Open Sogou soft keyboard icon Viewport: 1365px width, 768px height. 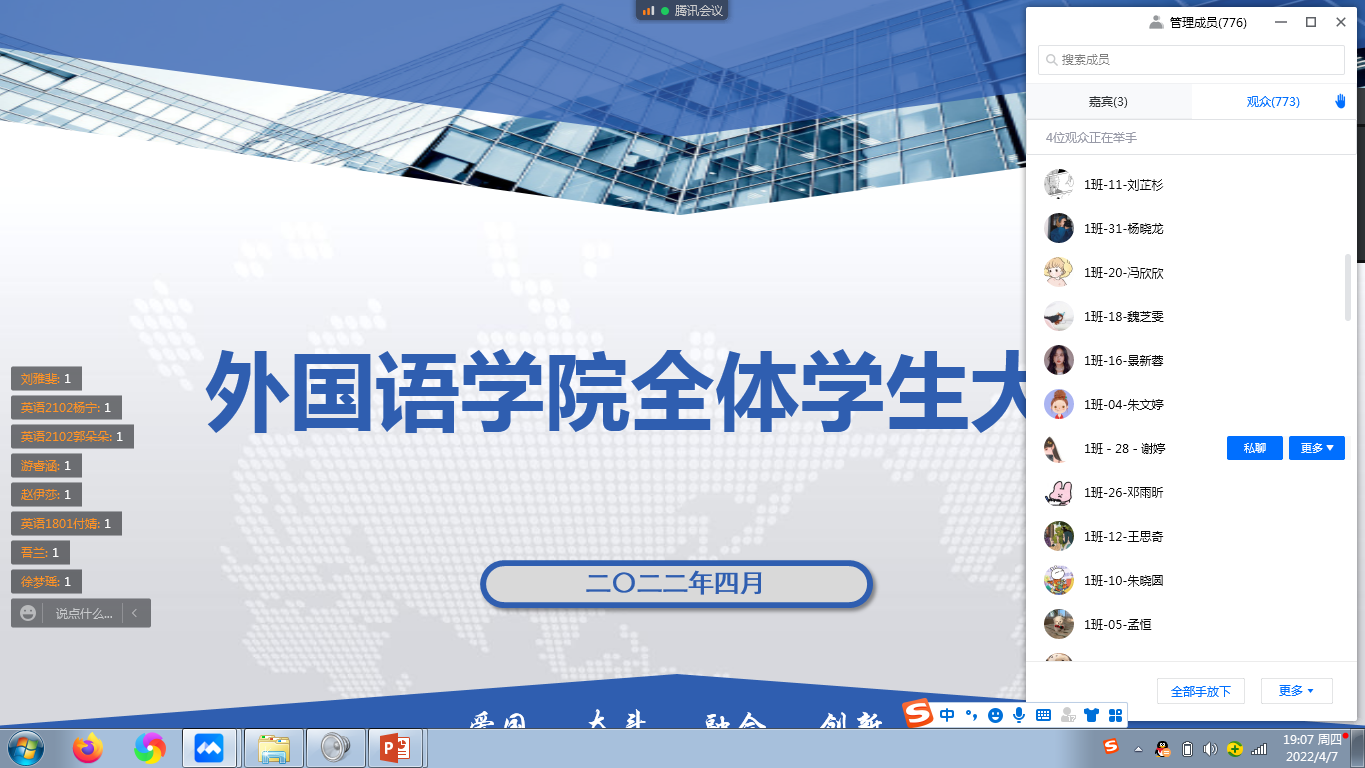click(x=1043, y=715)
